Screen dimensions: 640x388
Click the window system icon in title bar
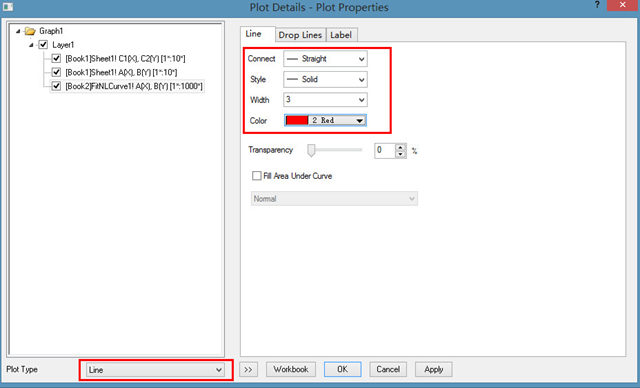click(7, 7)
